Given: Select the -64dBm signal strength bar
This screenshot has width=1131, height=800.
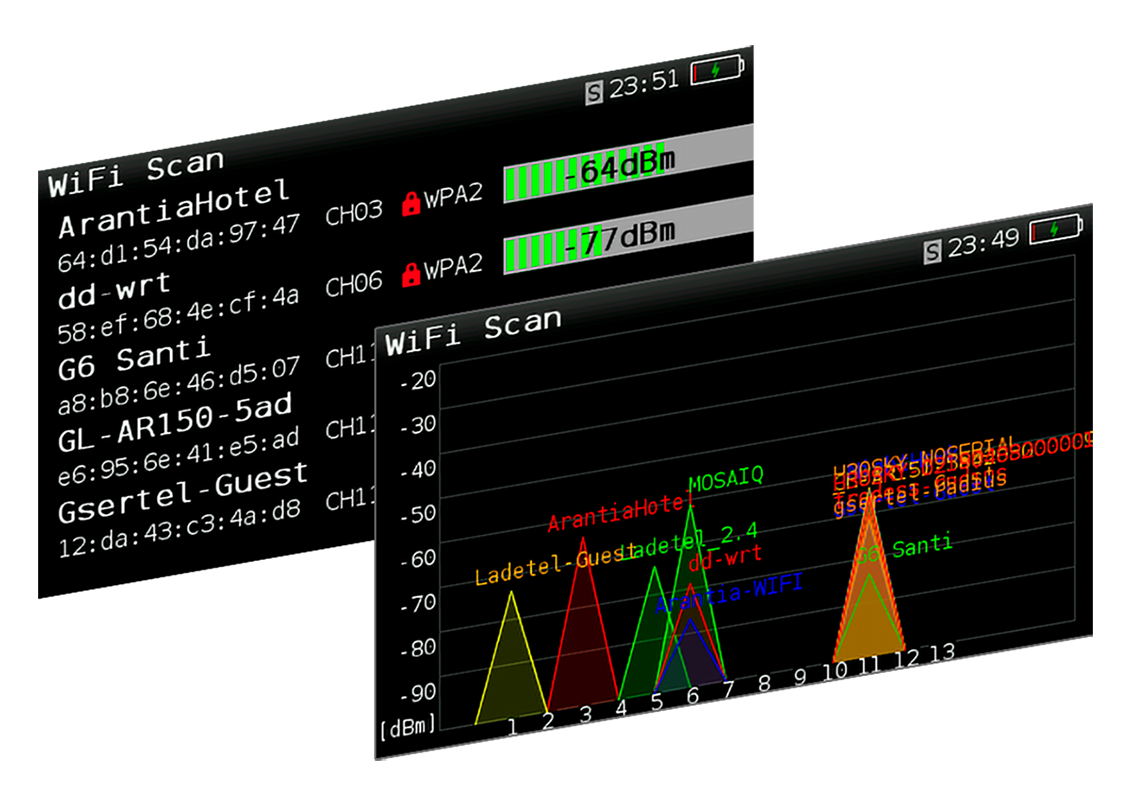Looking at the screenshot, I should point(628,164).
